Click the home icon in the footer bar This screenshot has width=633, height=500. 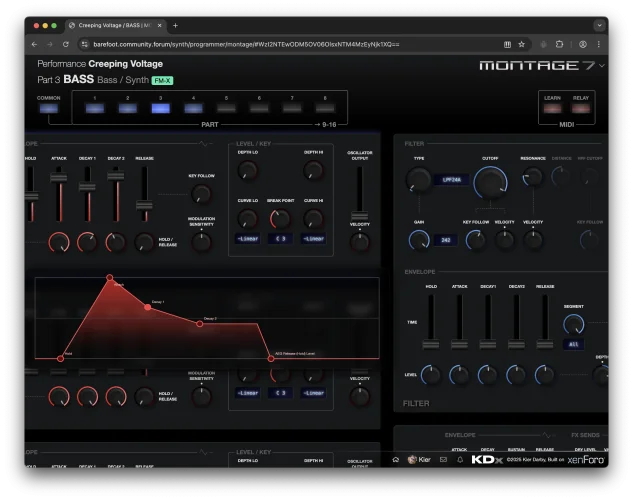pos(396,460)
